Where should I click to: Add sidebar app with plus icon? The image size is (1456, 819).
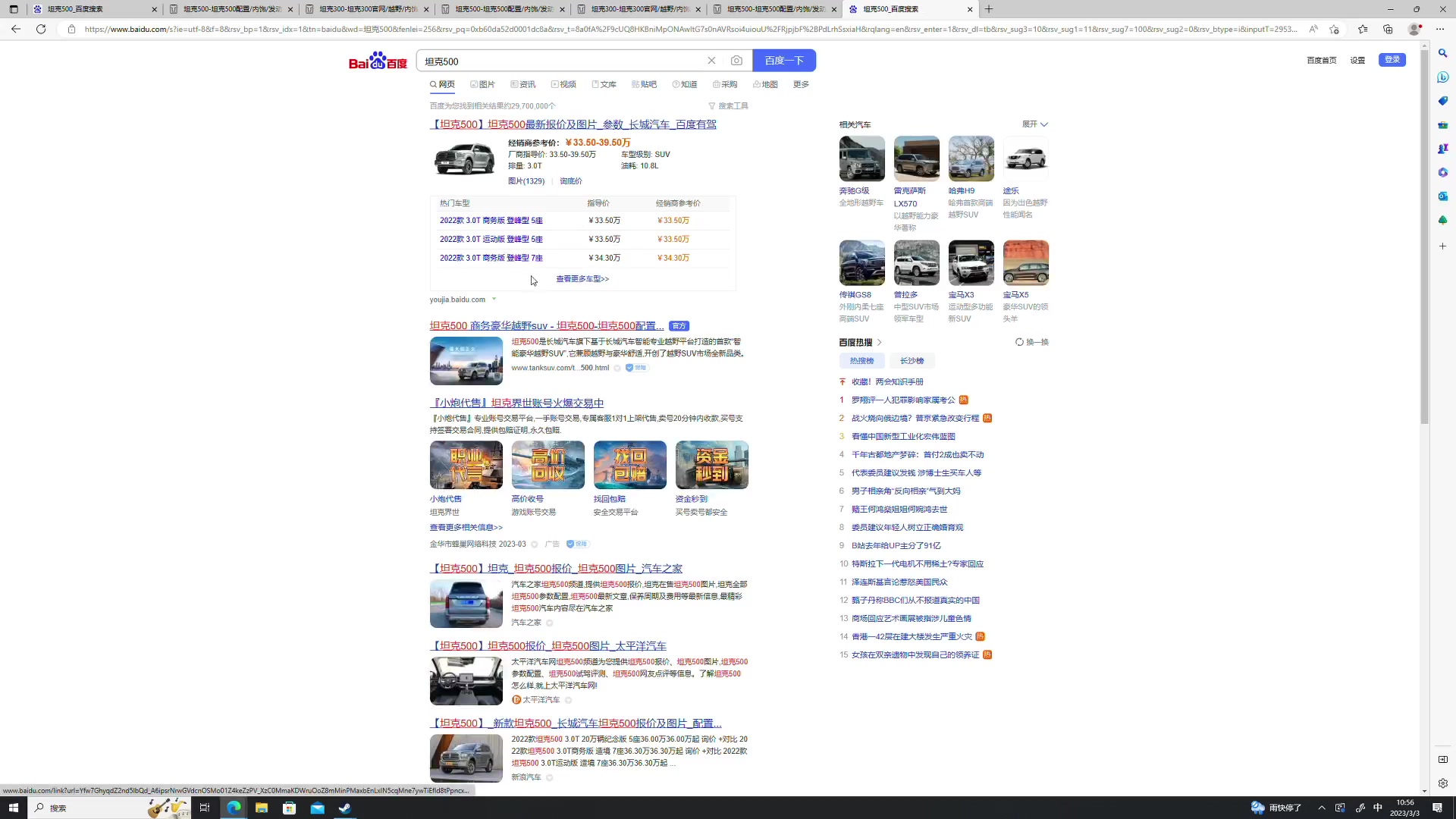pyautogui.click(x=1442, y=246)
